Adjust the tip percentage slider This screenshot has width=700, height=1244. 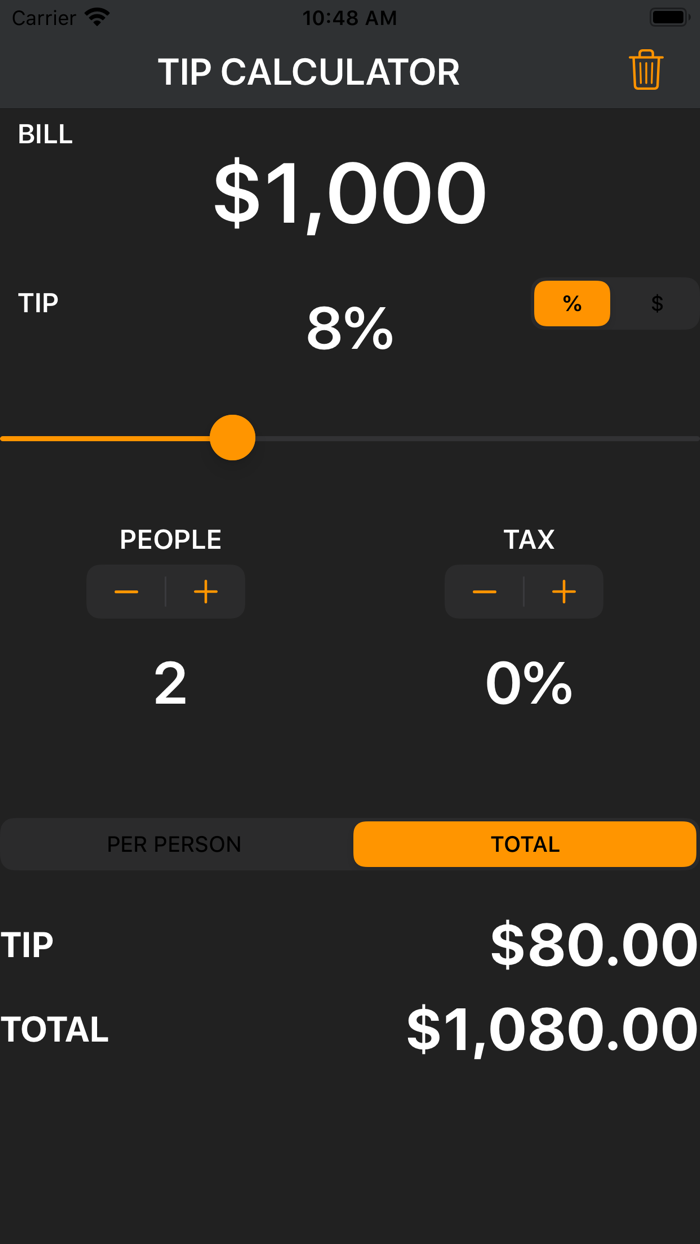click(232, 437)
